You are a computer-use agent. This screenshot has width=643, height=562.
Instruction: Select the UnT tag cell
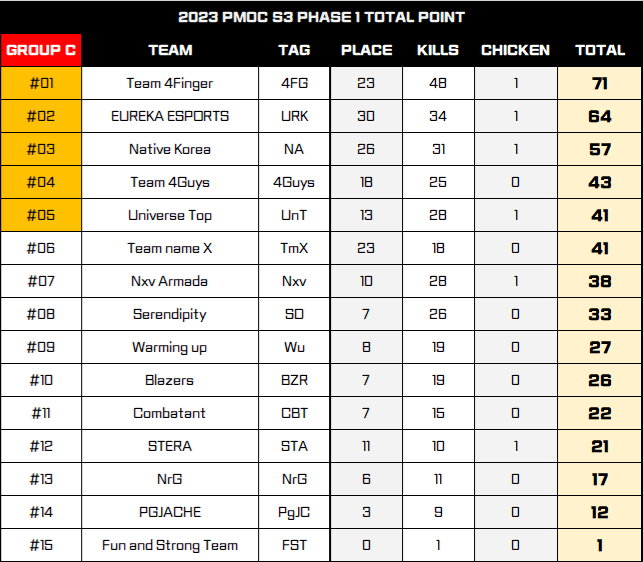click(293, 215)
